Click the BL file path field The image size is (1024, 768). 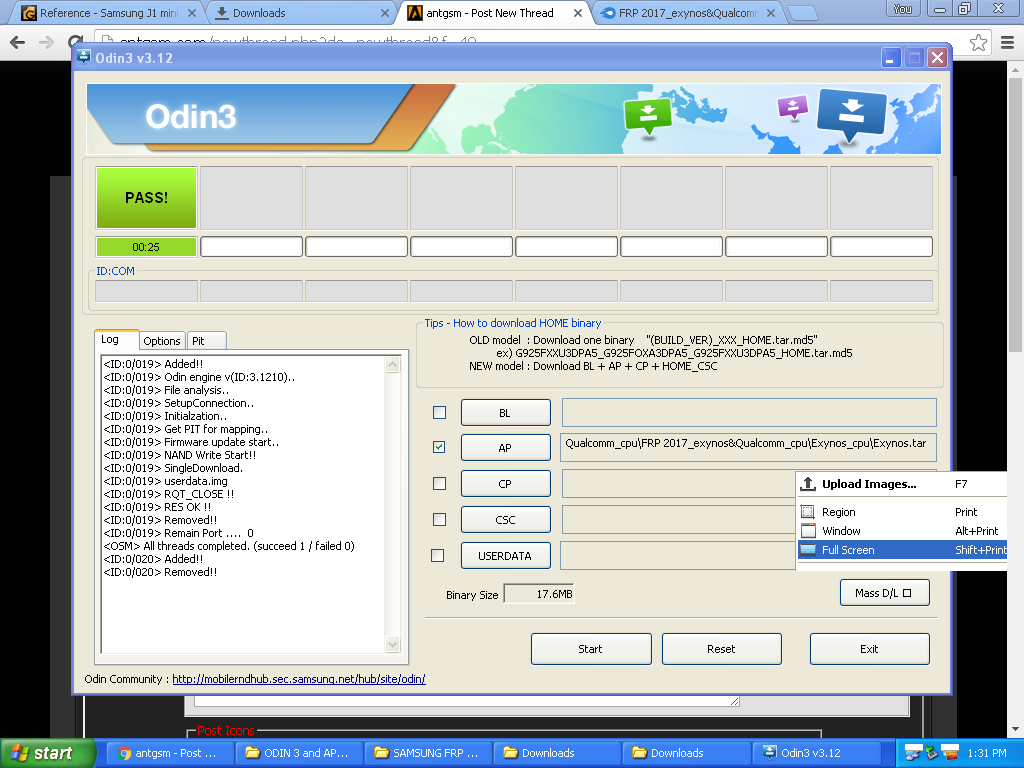point(749,413)
